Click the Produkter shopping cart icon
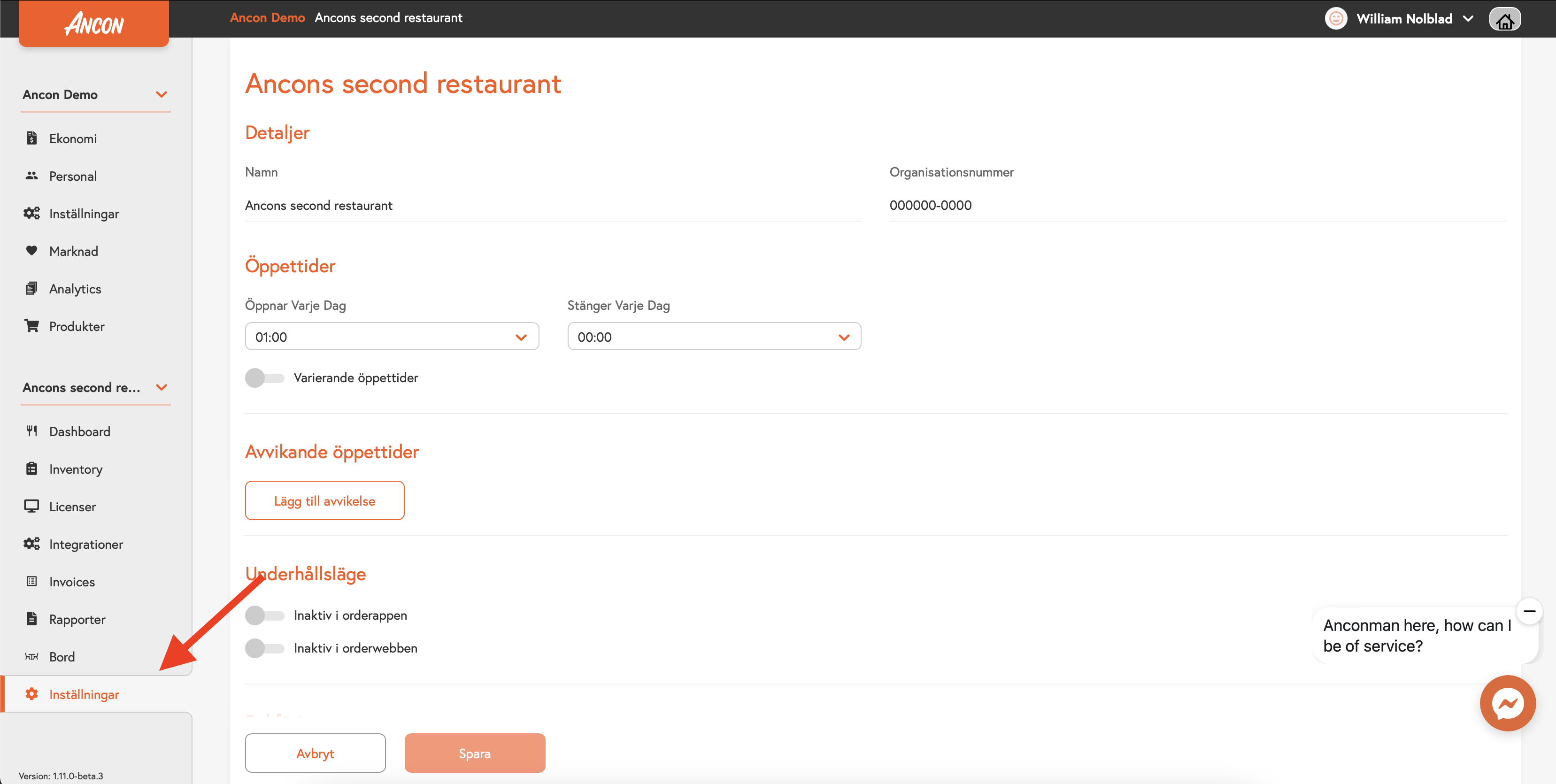The width and height of the screenshot is (1556, 784). click(x=31, y=326)
